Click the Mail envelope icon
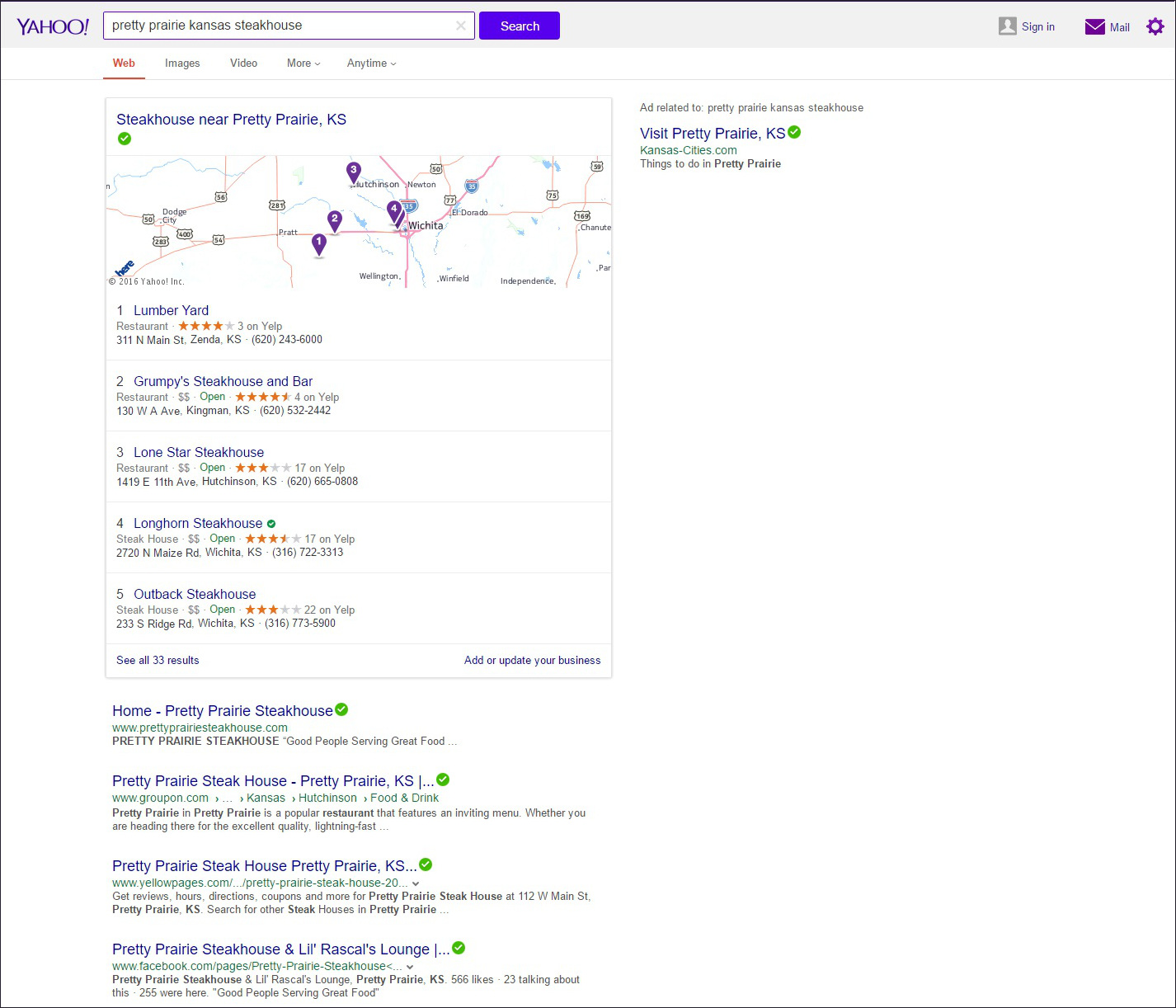 point(1094,26)
